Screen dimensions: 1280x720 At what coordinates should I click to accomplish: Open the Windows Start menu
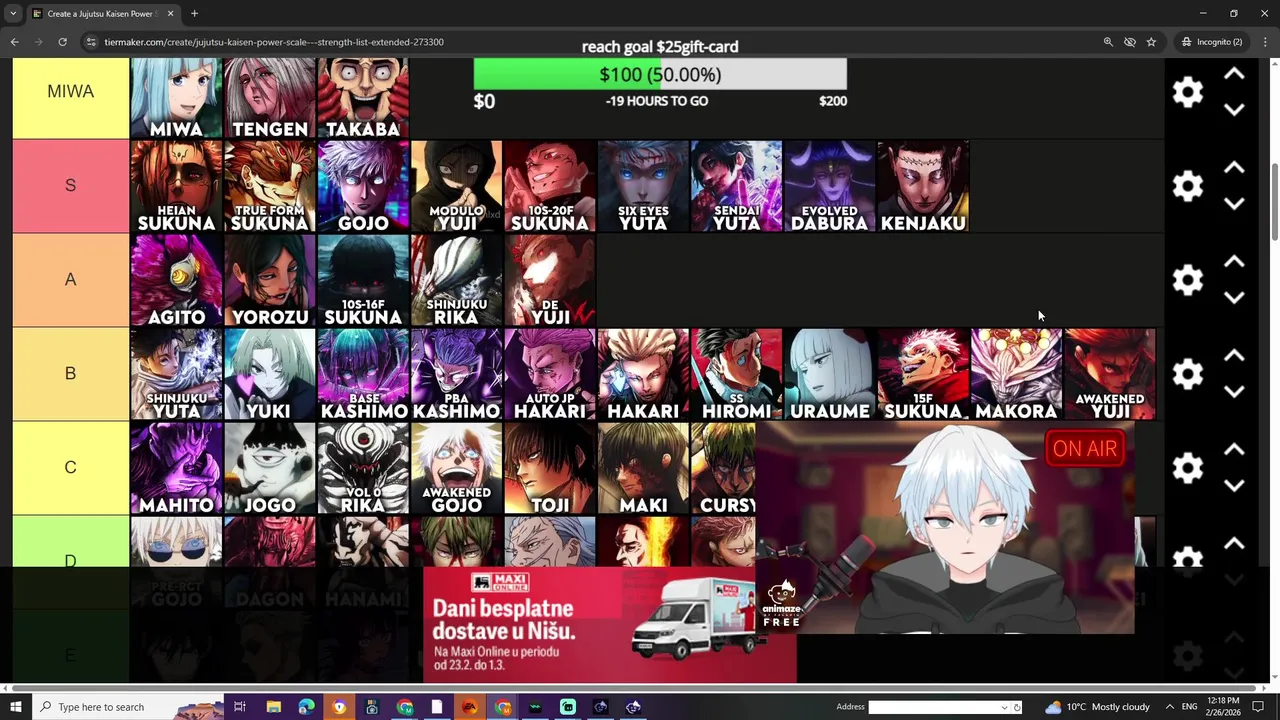coord(15,707)
